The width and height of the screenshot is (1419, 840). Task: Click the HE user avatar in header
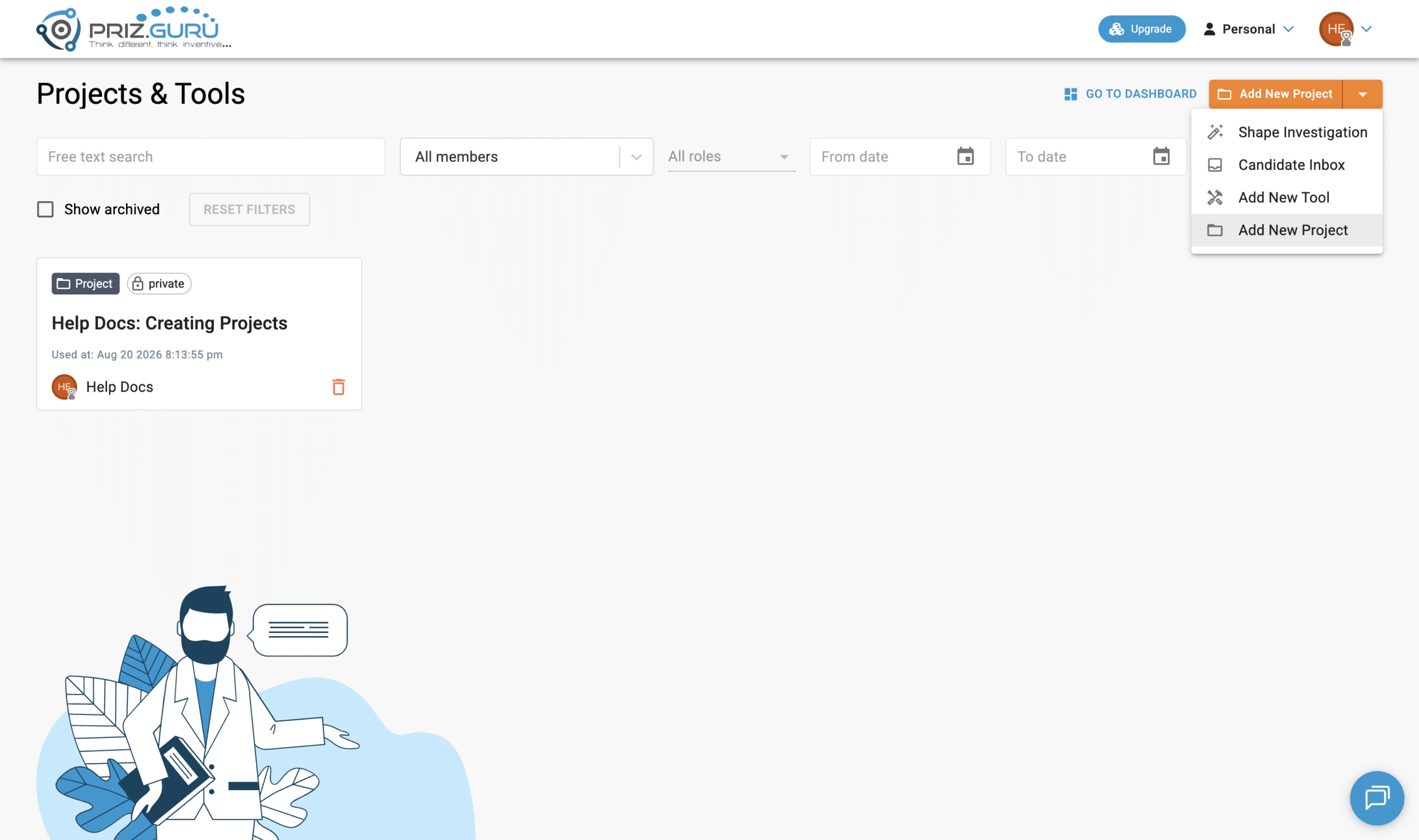[x=1336, y=29]
